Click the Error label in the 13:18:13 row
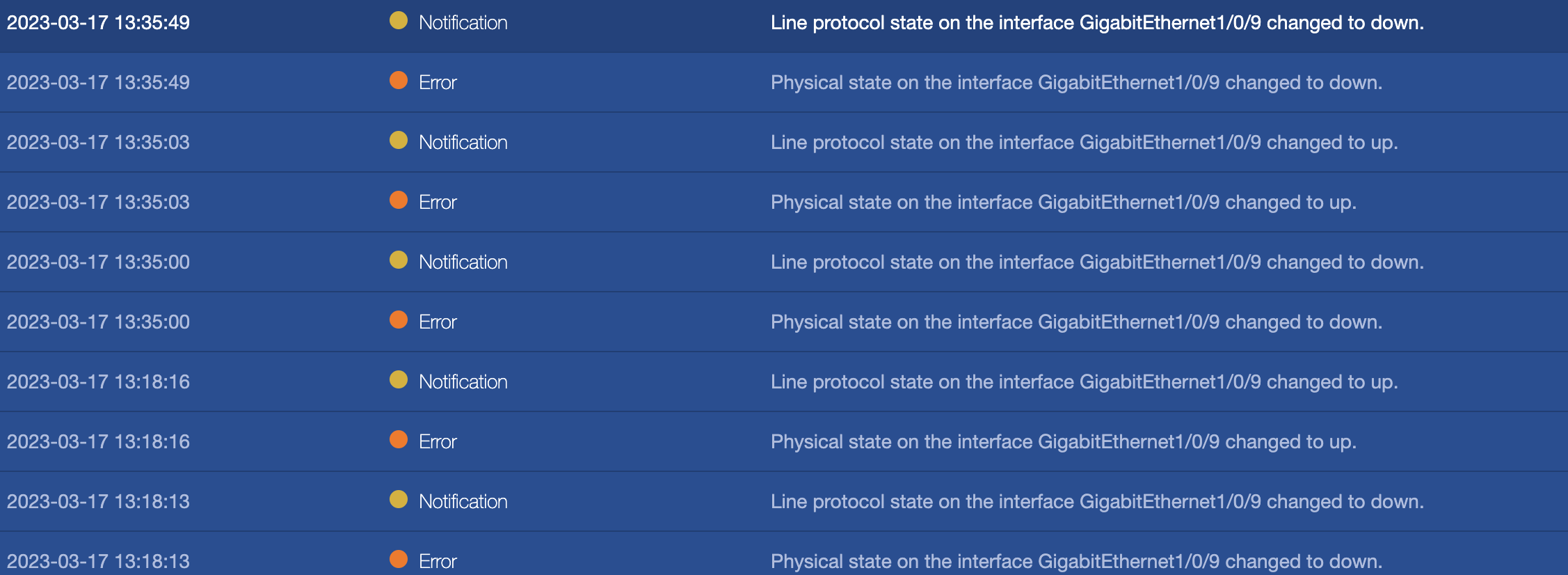This screenshot has height=575, width=1568. pos(438,561)
